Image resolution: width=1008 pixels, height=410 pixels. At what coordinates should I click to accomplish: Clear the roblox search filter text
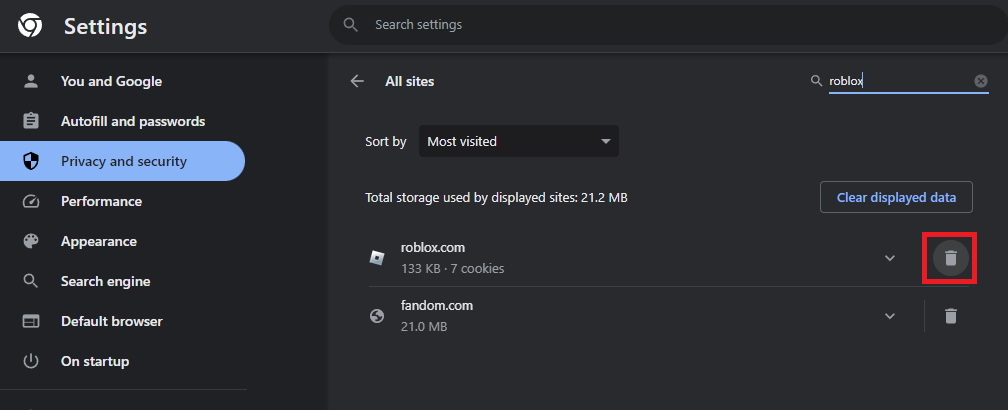coord(981,81)
